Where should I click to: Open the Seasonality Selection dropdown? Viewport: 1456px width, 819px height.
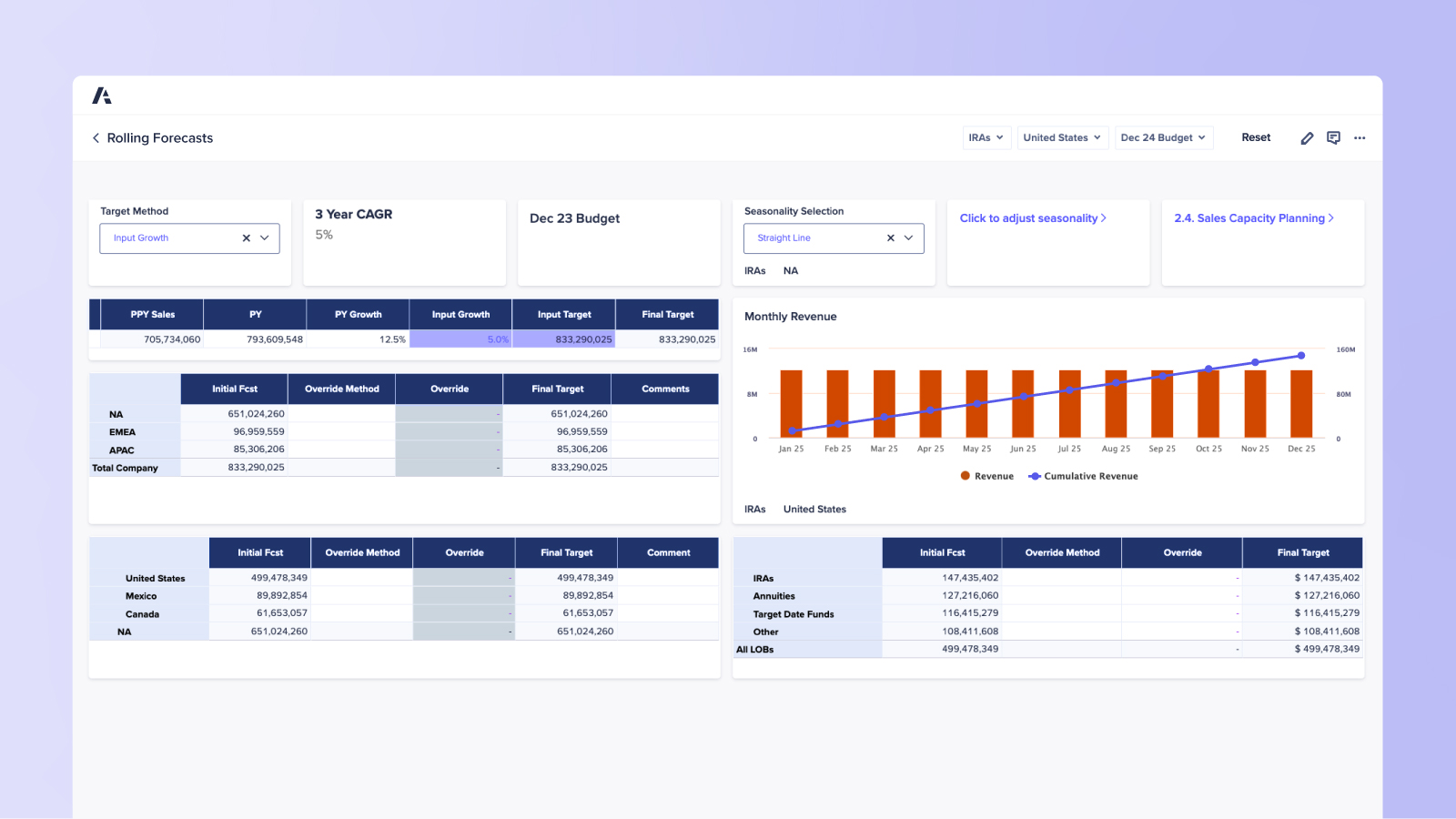pos(907,238)
